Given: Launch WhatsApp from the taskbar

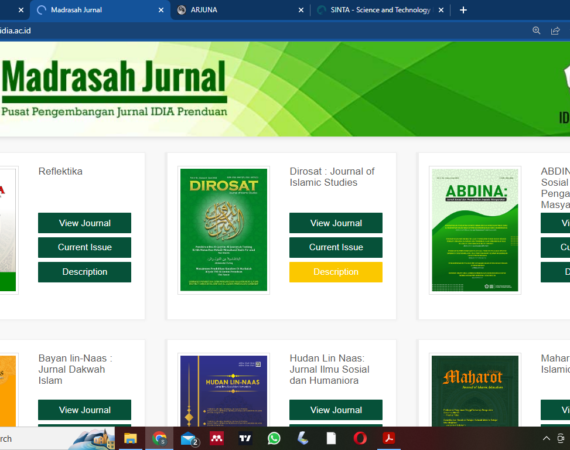Looking at the screenshot, I should (x=274, y=438).
